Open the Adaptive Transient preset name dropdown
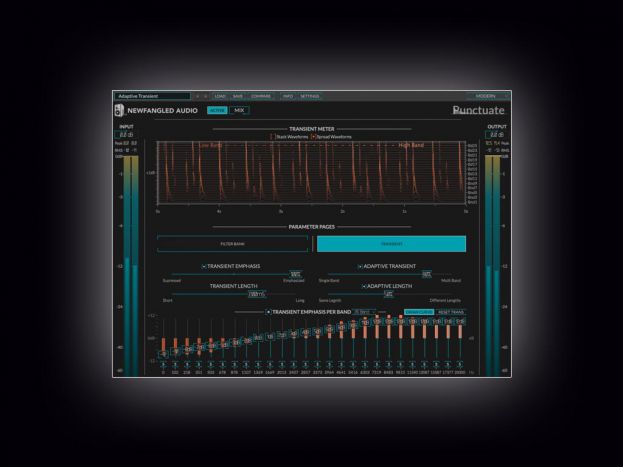The image size is (623, 467). pyautogui.click(x=153, y=96)
